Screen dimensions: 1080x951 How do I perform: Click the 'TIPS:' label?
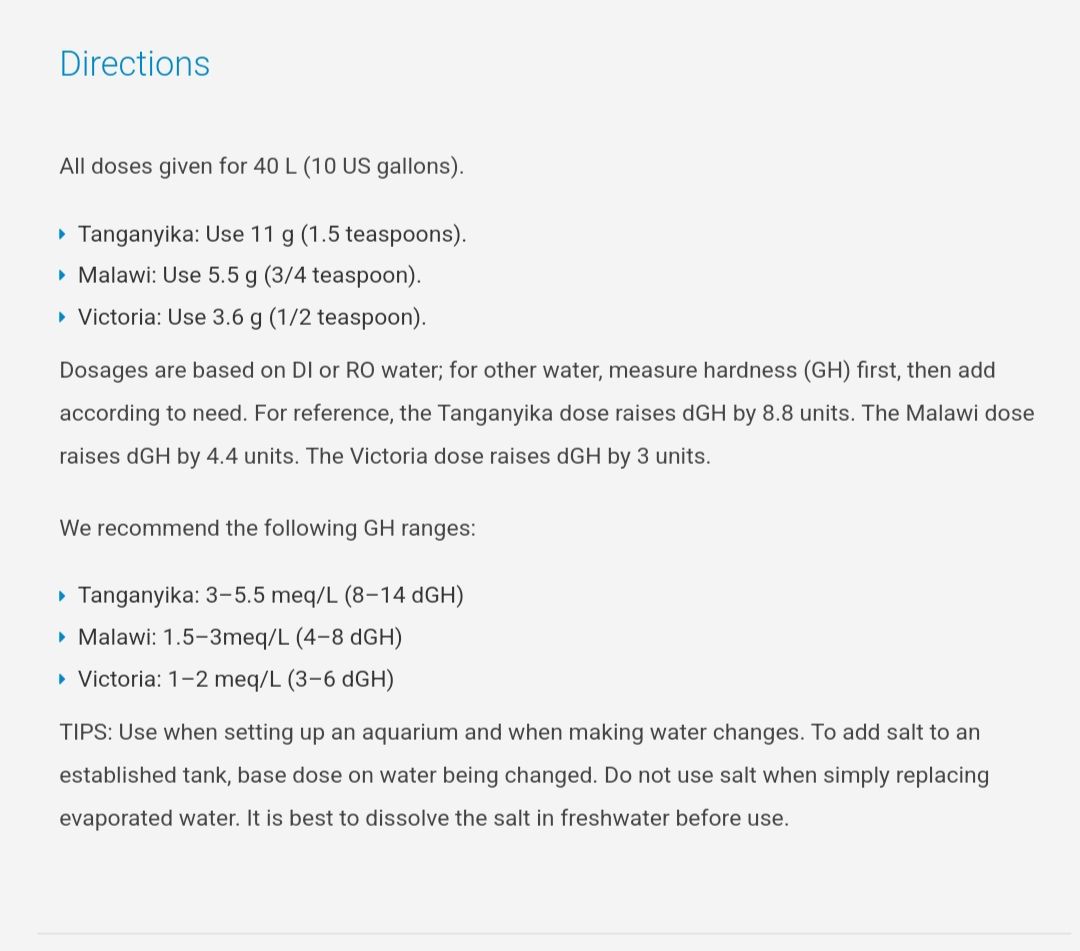tap(87, 732)
